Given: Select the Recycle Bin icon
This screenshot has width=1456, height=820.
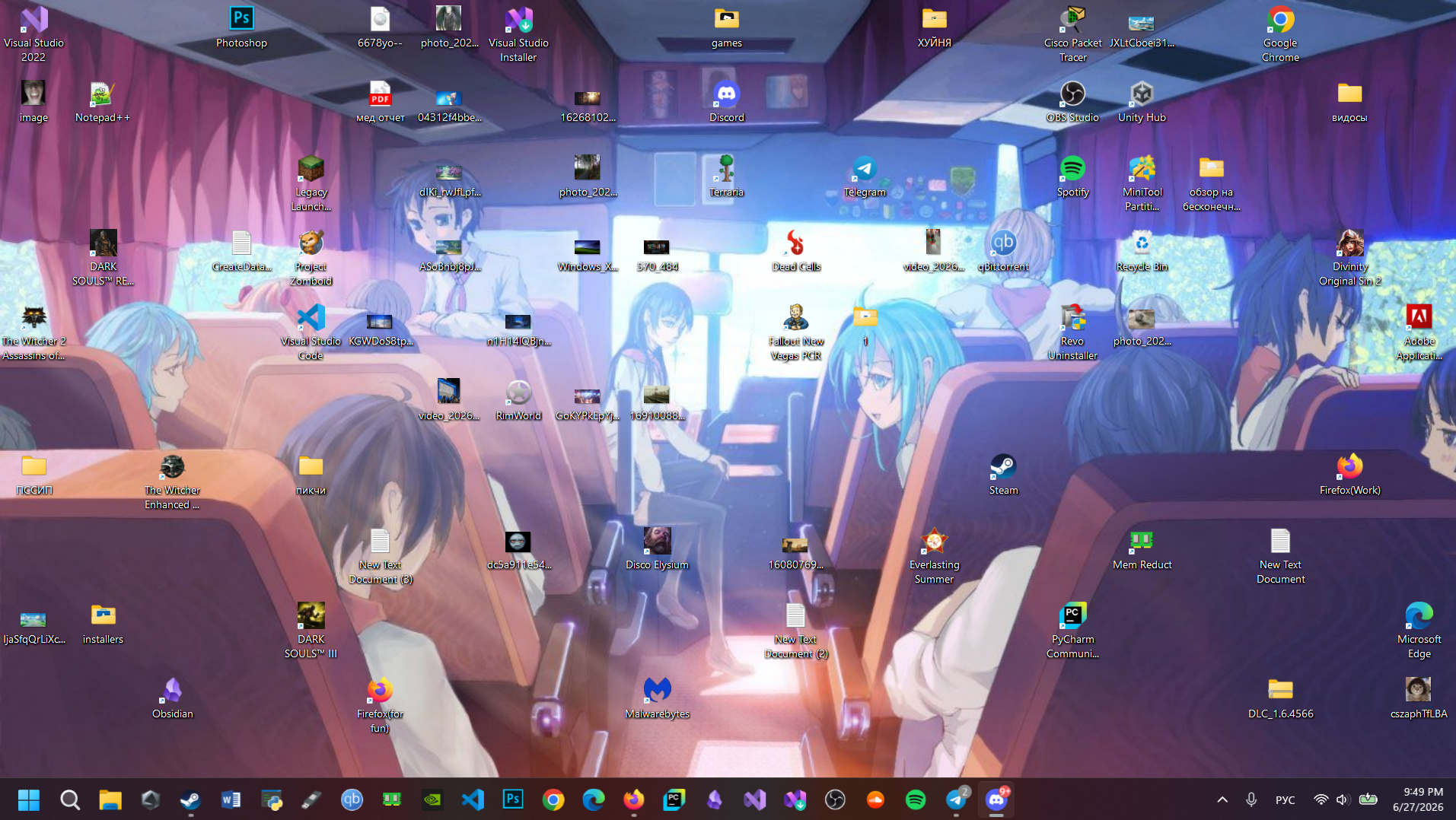Looking at the screenshot, I should coord(1142,251).
